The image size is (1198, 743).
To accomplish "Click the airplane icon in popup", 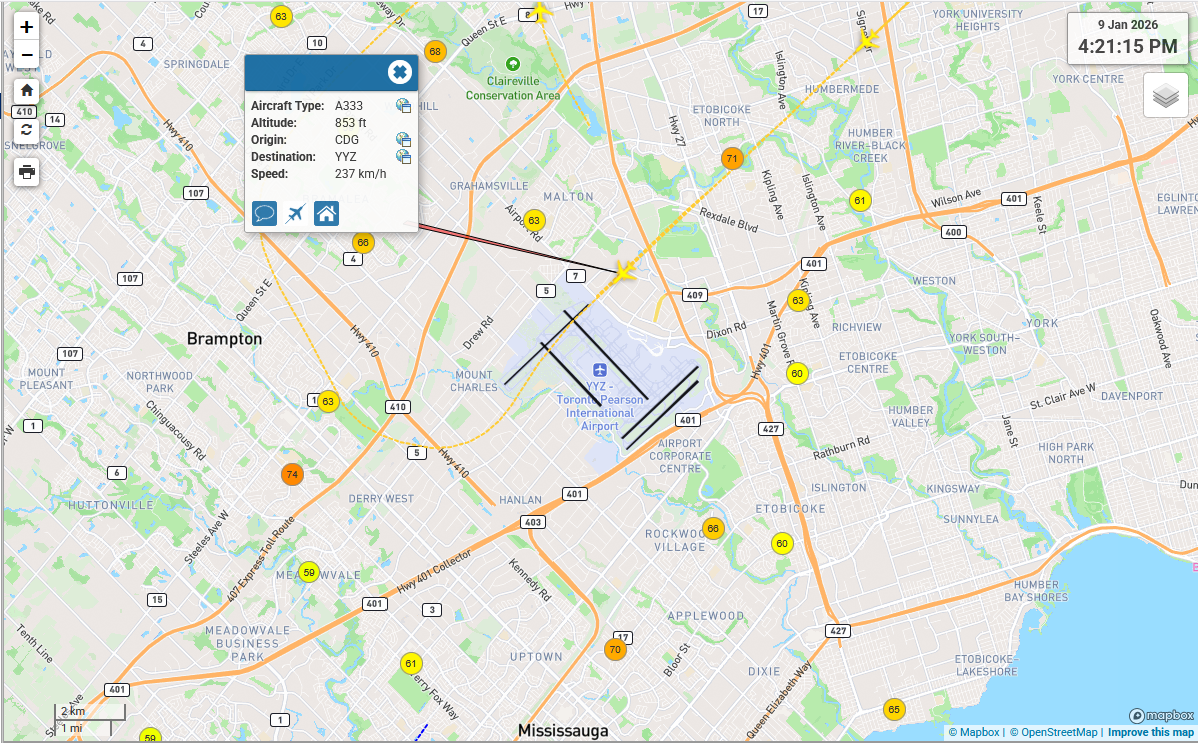I will [x=296, y=213].
